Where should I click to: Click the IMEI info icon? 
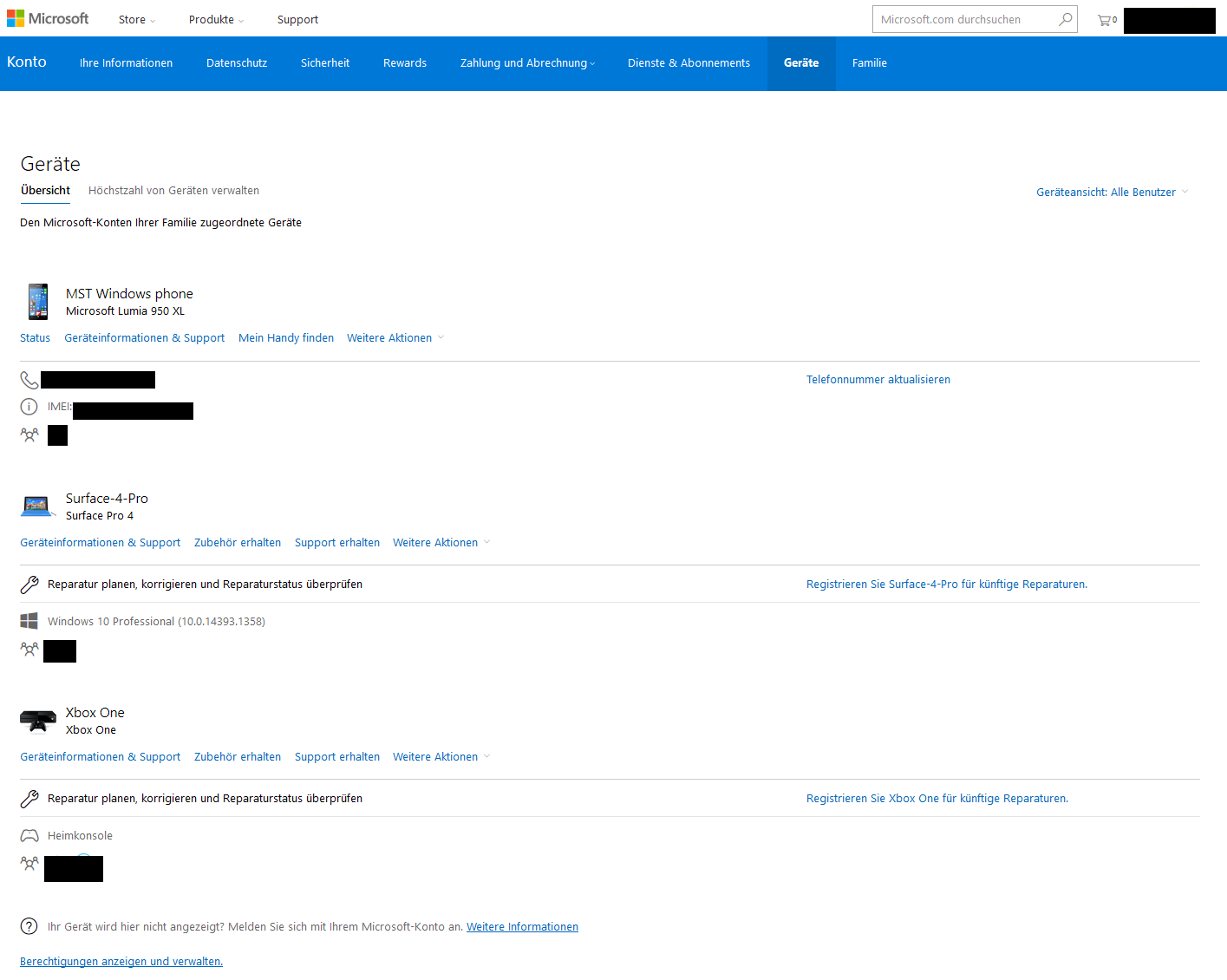point(29,407)
